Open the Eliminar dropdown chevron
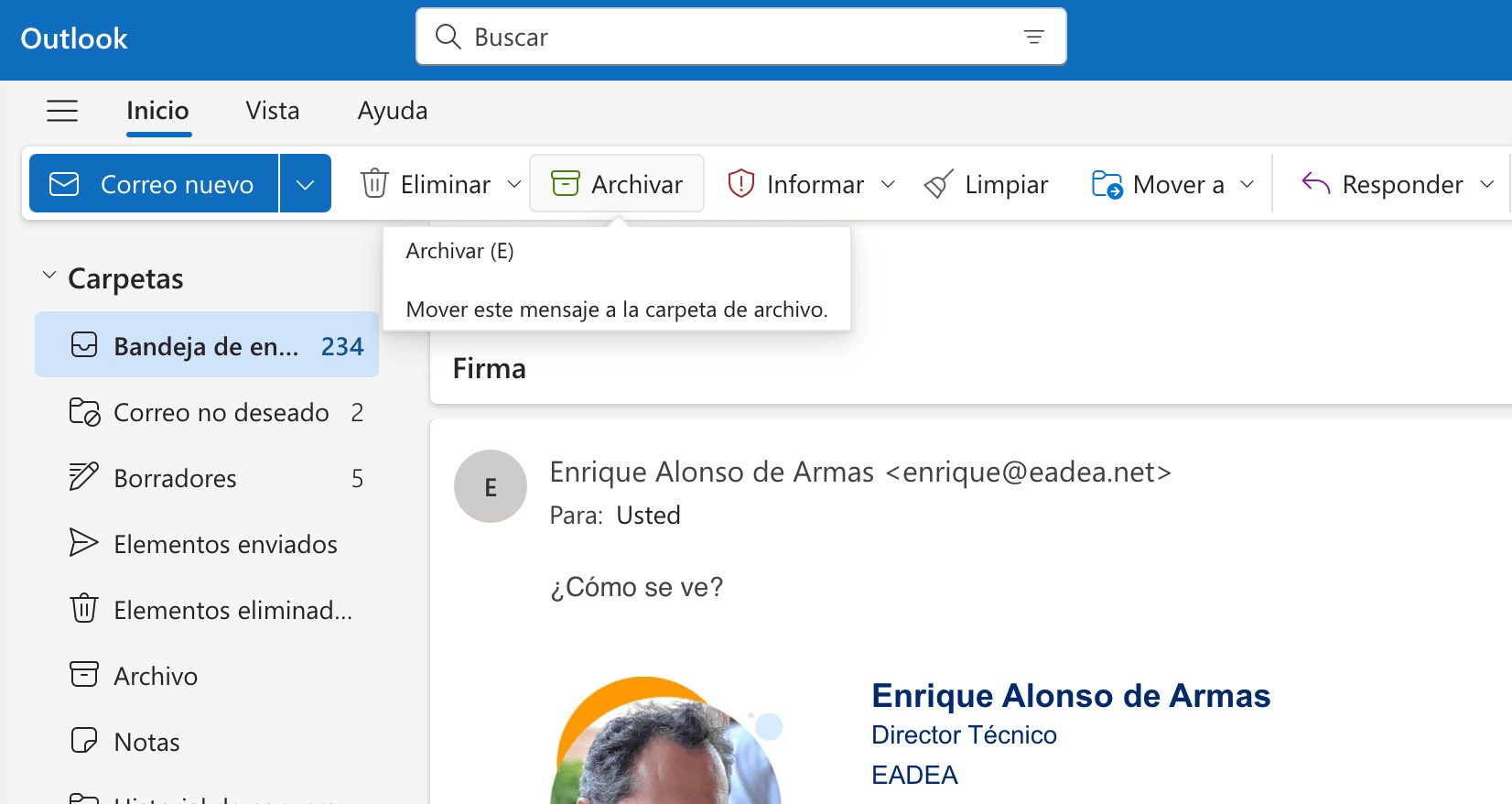This screenshot has width=1512, height=804. pyautogui.click(x=514, y=184)
